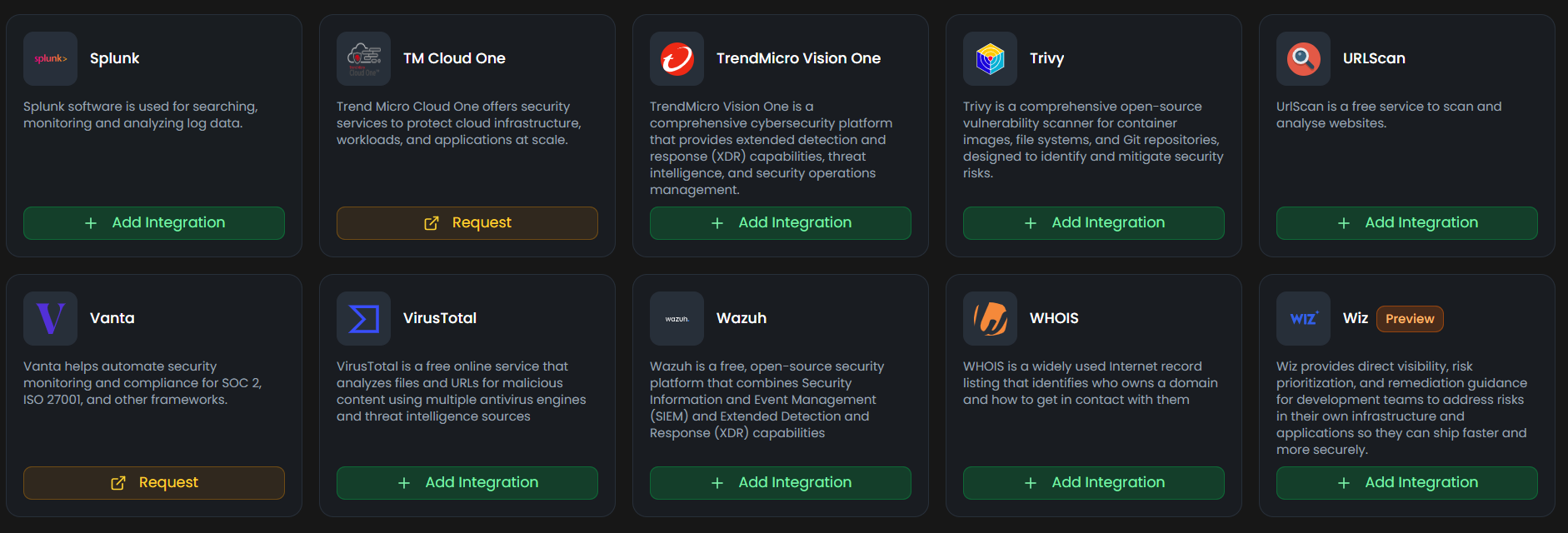
Task: Click the Wiz logo icon
Action: [1303, 318]
